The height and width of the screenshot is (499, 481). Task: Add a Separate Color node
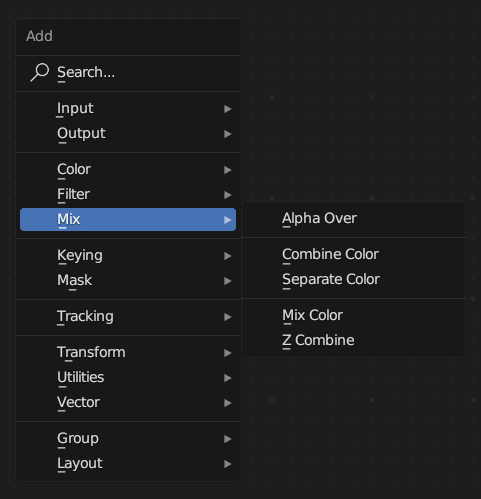353,280
